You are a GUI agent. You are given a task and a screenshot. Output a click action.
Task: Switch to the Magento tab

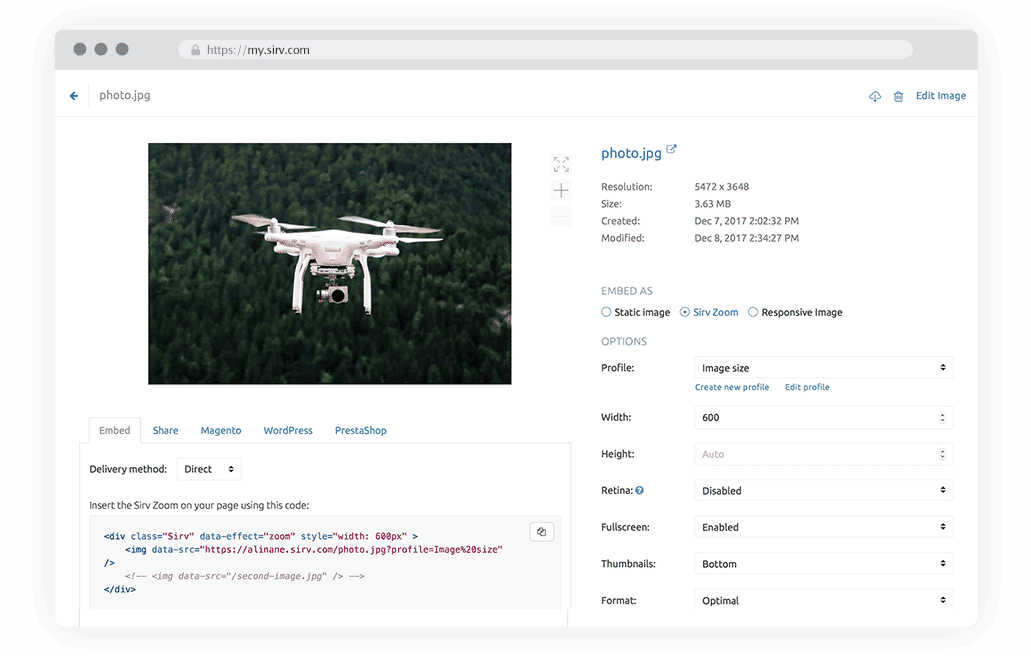coord(220,430)
